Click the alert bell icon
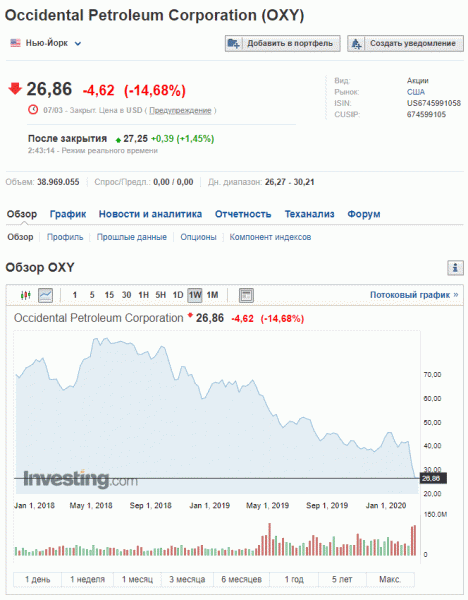The width and height of the screenshot is (468, 600). coord(356,44)
